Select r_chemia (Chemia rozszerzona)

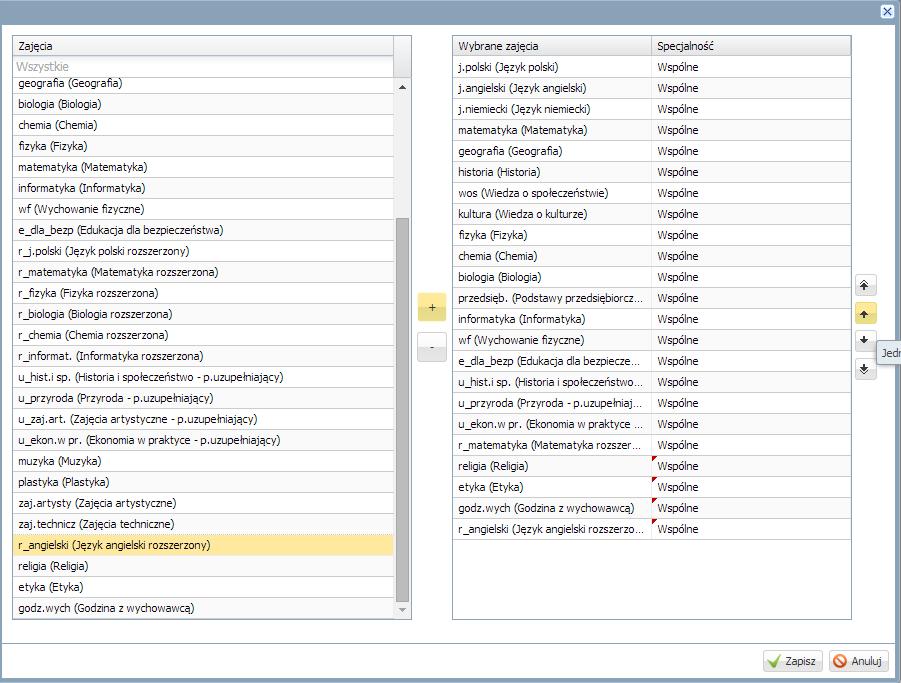click(x=203, y=335)
